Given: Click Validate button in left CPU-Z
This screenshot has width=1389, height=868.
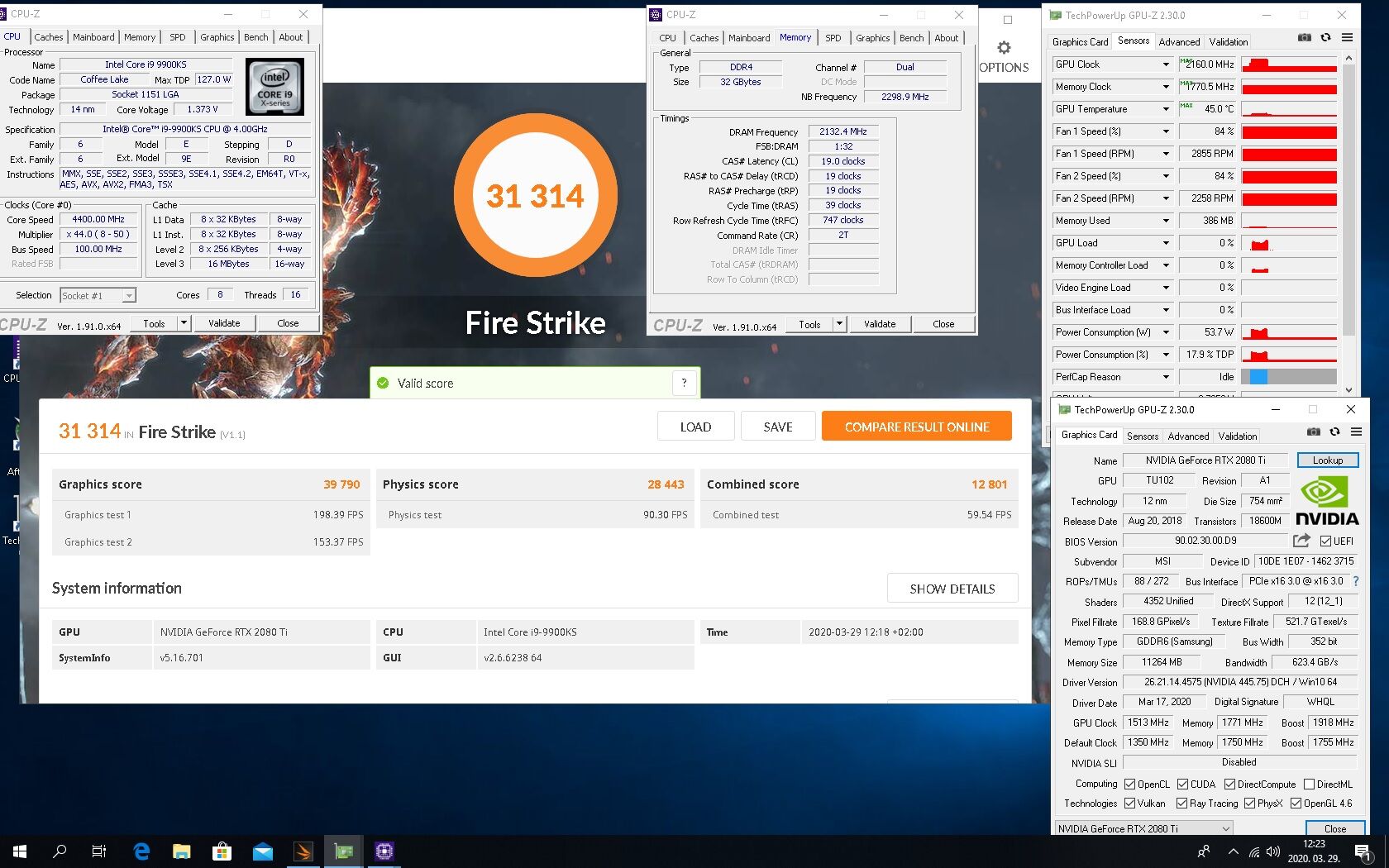Looking at the screenshot, I should tap(224, 323).
